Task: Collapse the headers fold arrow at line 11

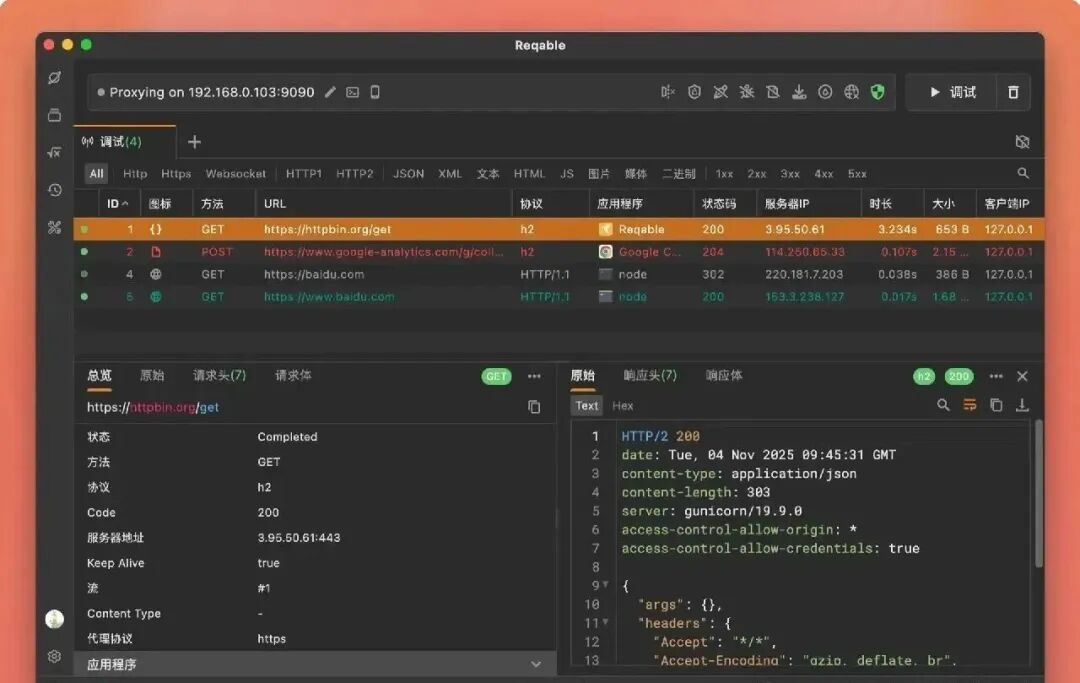Action: (606, 622)
